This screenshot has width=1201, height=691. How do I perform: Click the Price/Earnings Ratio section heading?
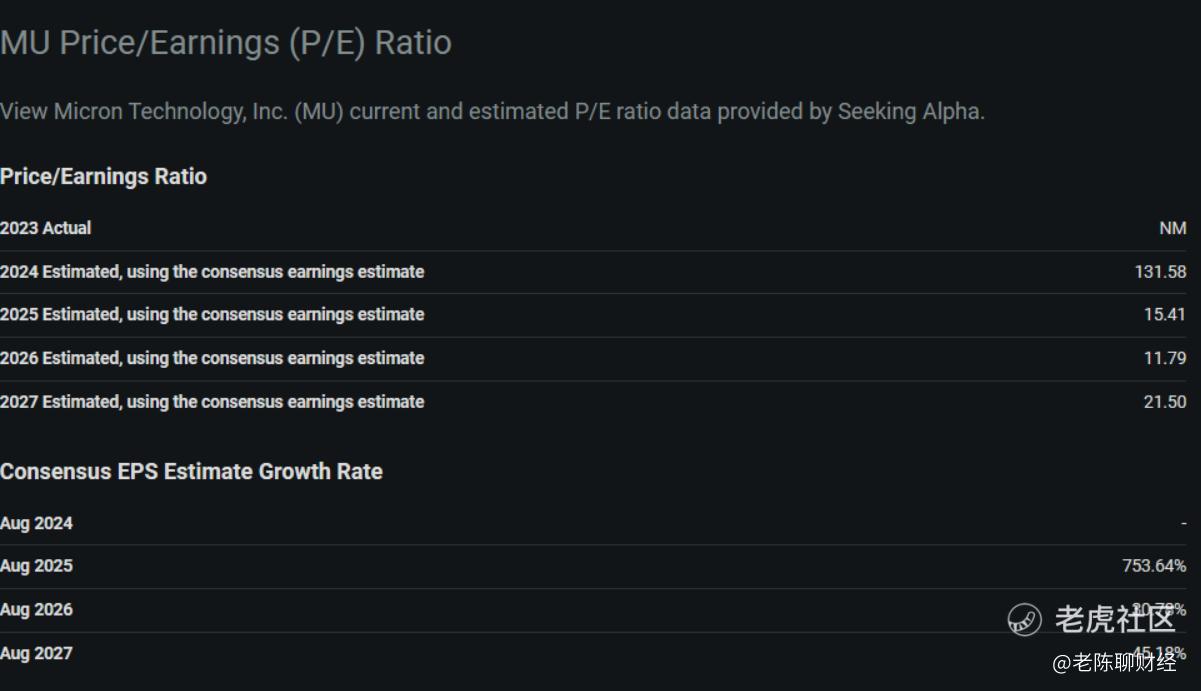pos(104,177)
